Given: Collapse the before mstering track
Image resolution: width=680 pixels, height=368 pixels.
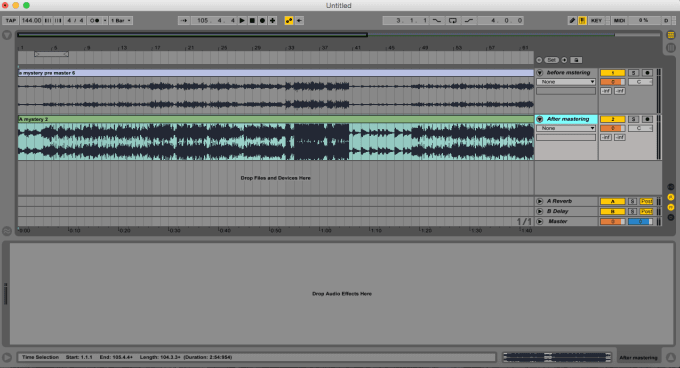Looking at the screenshot, I should click(x=540, y=73).
